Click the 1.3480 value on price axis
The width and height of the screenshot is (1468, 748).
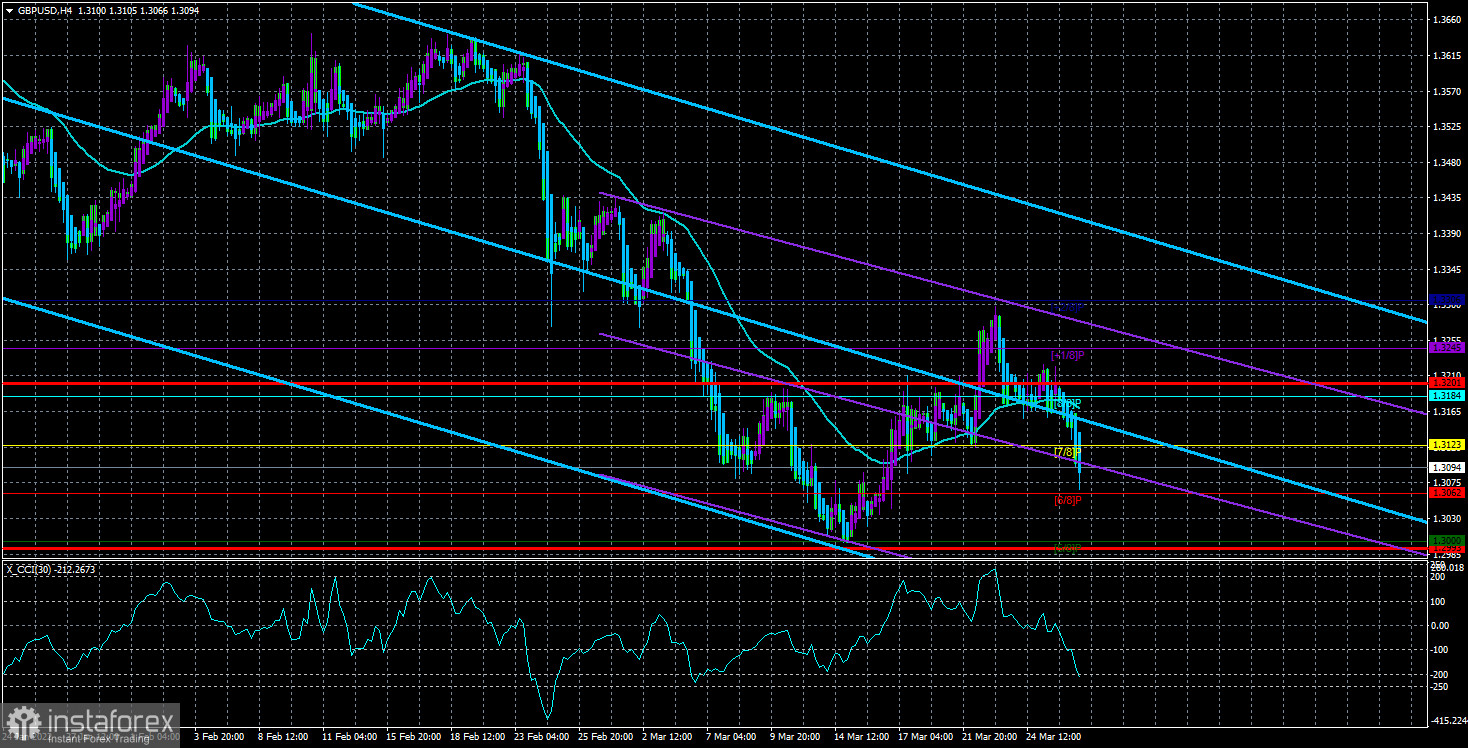tap(1447, 162)
